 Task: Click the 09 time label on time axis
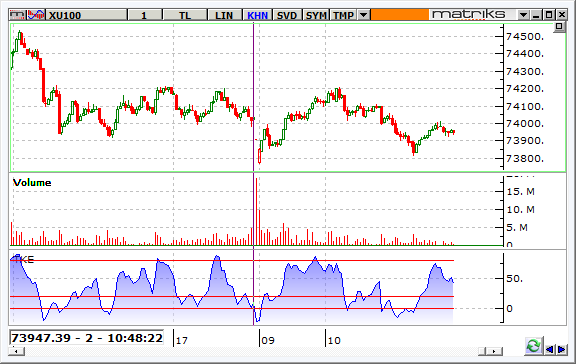pyautogui.click(x=268, y=340)
